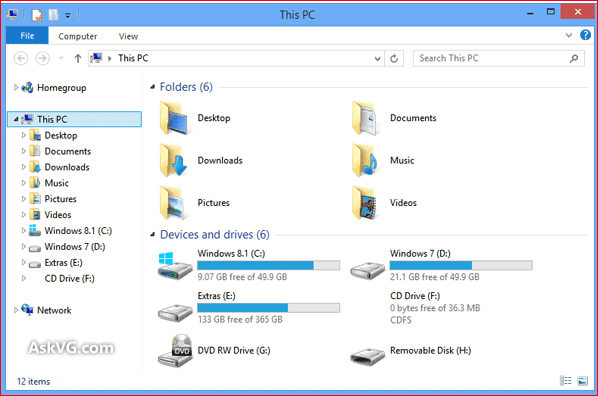The width and height of the screenshot is (598, 396).
Task: Click the breadcrumb chevron before This PC
Action: pos(109,58)
